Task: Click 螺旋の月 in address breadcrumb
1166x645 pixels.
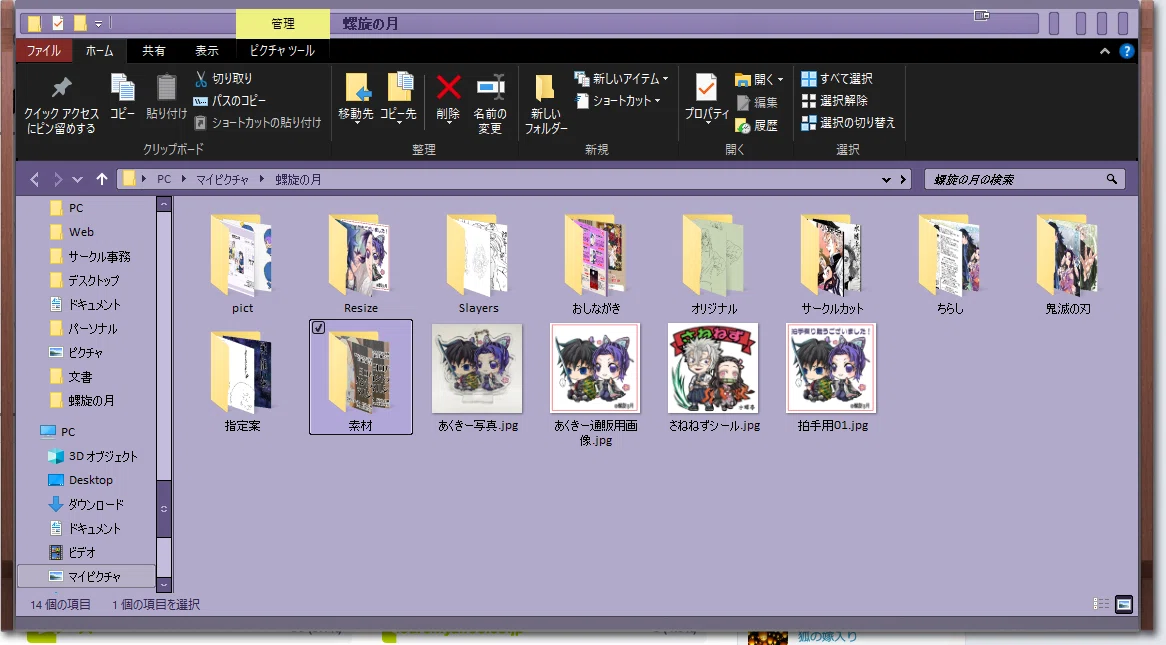Action: point(298,179)
